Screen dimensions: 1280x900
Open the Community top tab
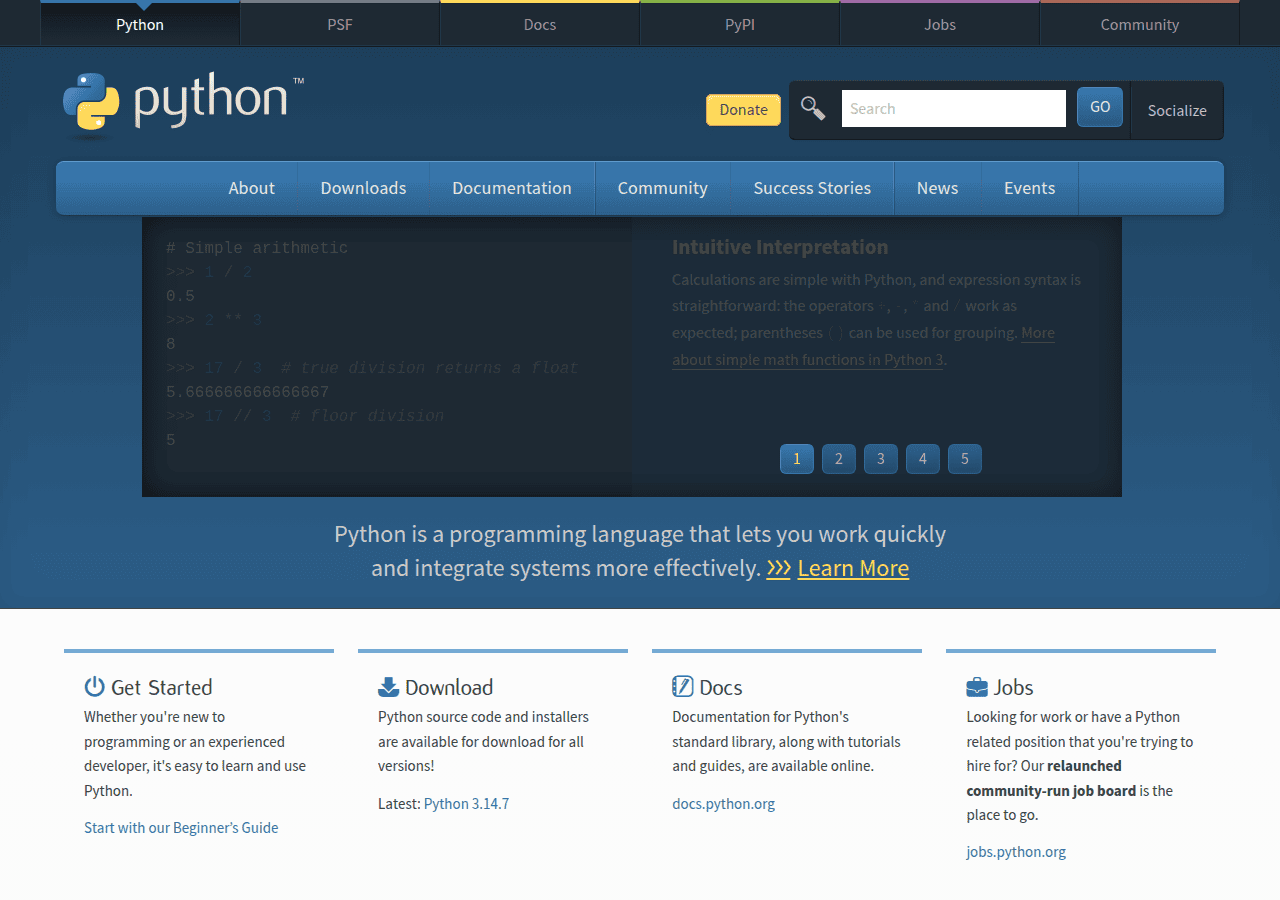(1140, 24)
